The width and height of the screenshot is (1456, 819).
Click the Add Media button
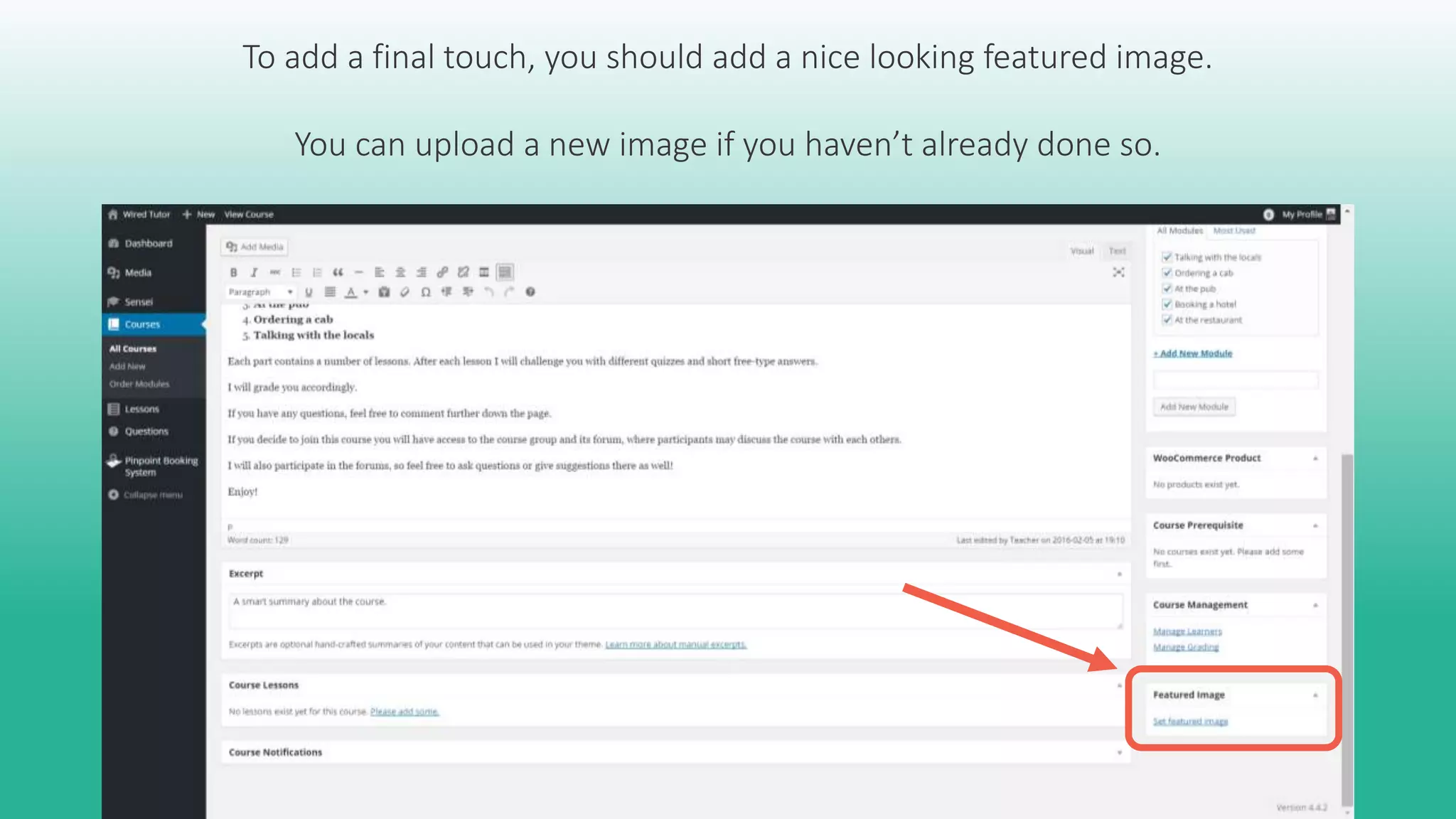click(x=255, y=247)
